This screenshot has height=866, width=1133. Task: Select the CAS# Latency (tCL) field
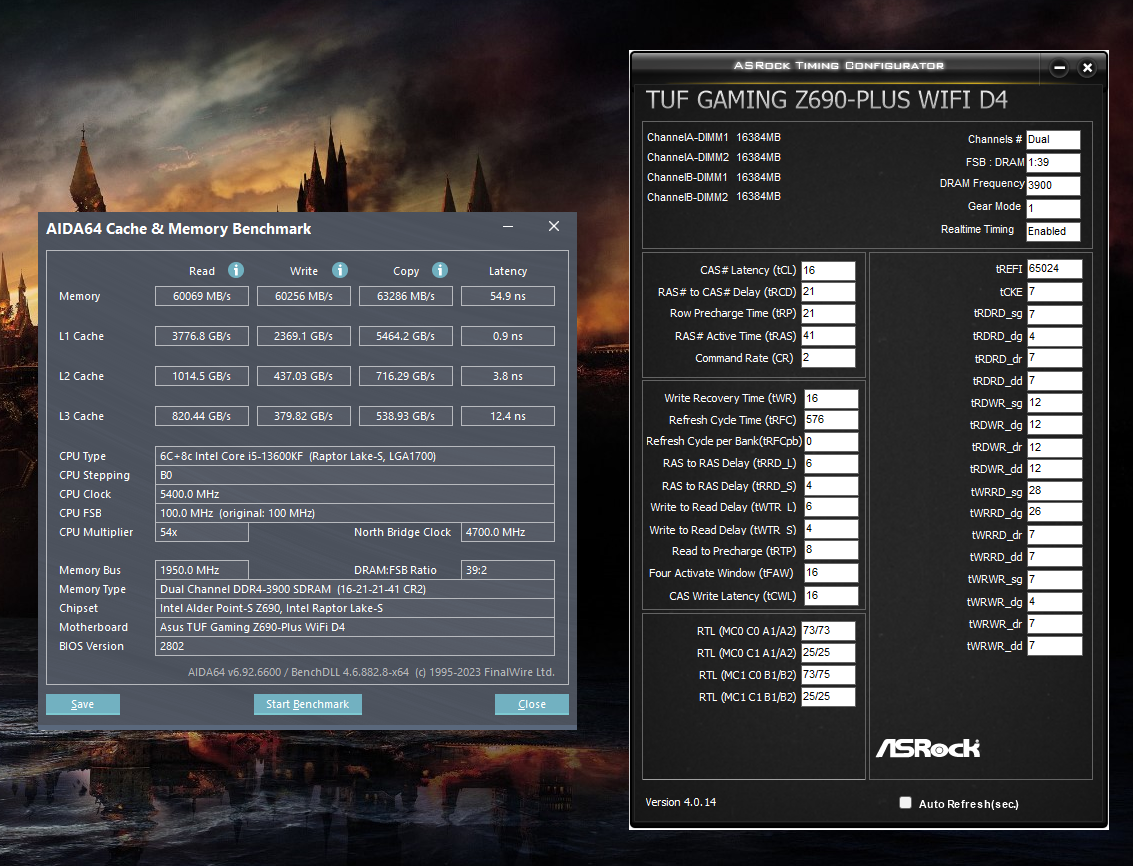click(828, 270)
